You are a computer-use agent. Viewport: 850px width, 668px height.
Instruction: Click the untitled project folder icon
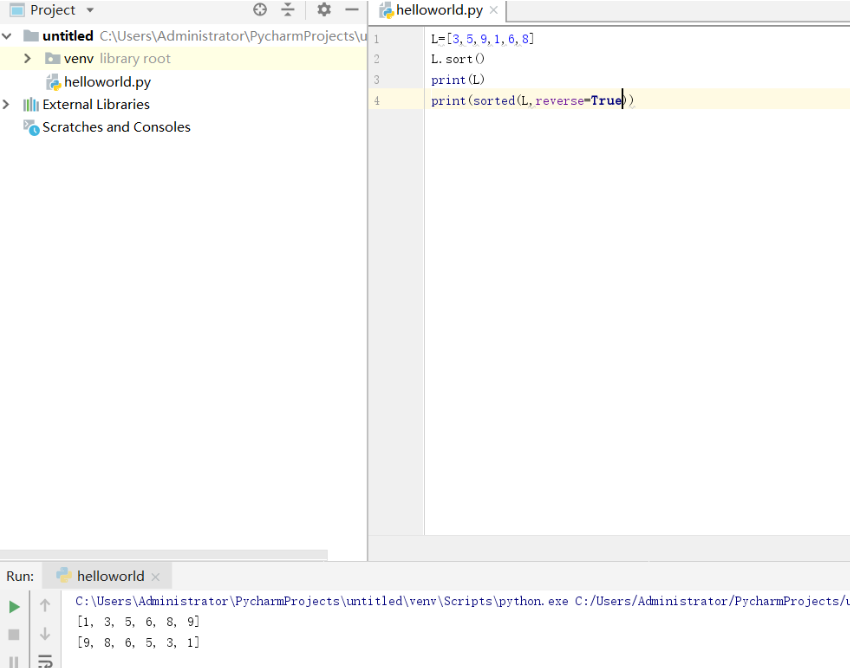(31, 36)
